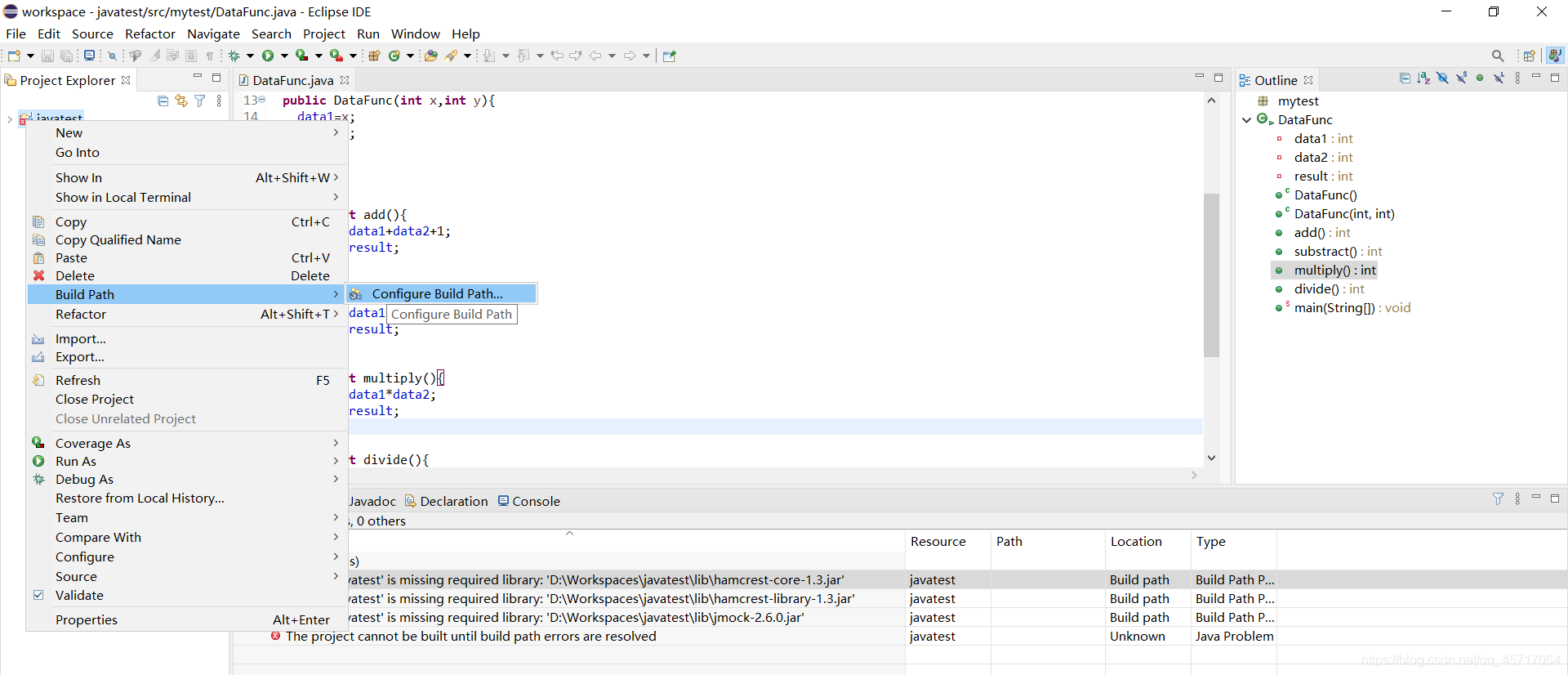The height and width of the screenshot is (675, 1568).
Task: Click the editor scrollbar down arrow
Action: (x=1211, y=458)
